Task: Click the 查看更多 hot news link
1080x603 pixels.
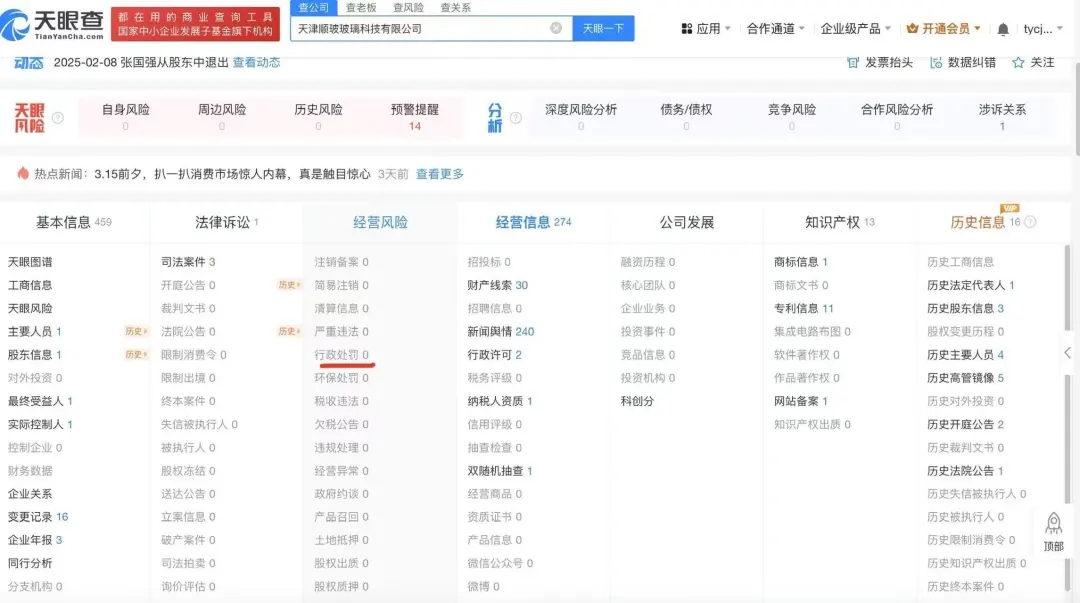Action: [x=439, y=174]
